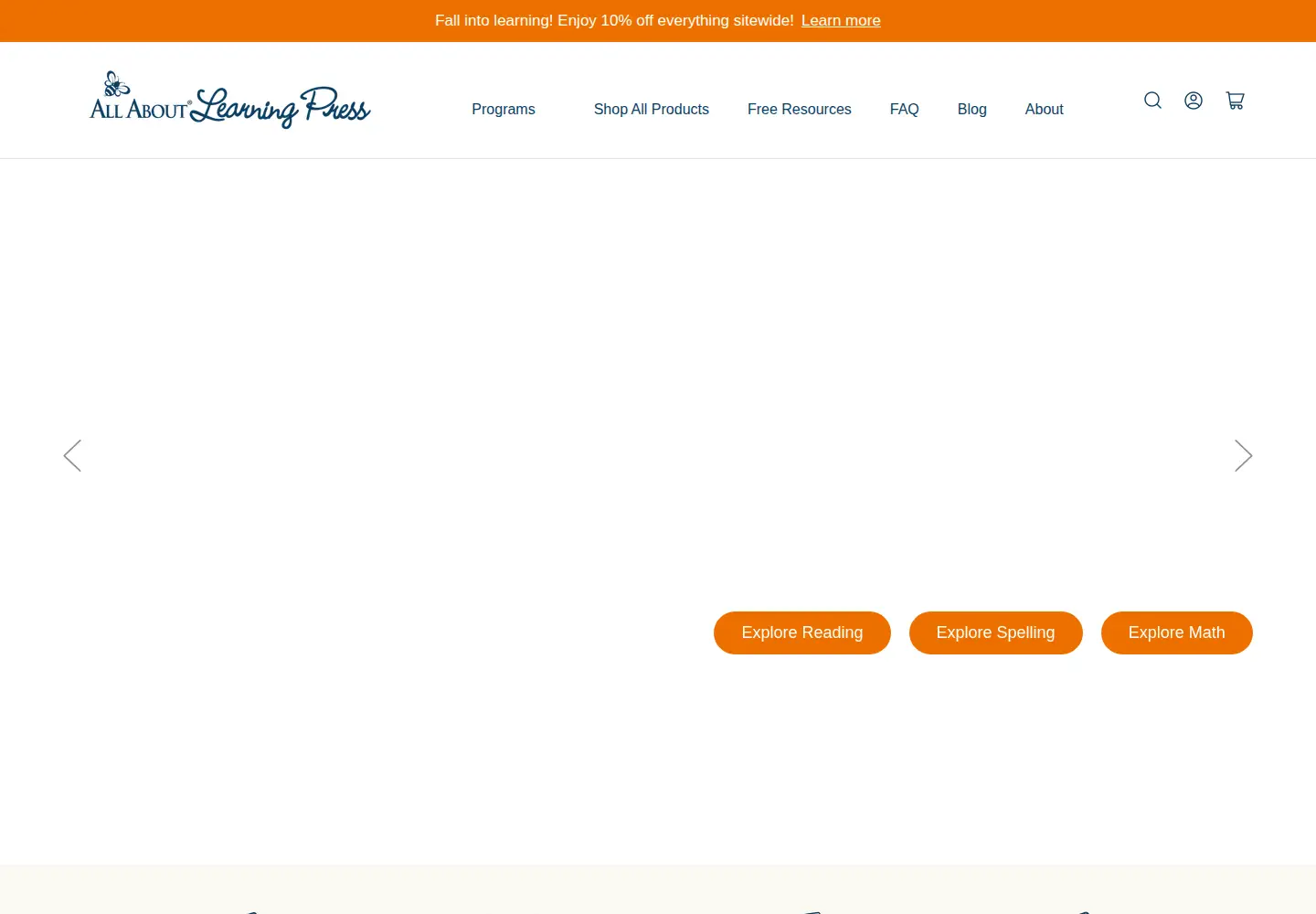
Task: Open the account login icon
Action: [1194, 101]
